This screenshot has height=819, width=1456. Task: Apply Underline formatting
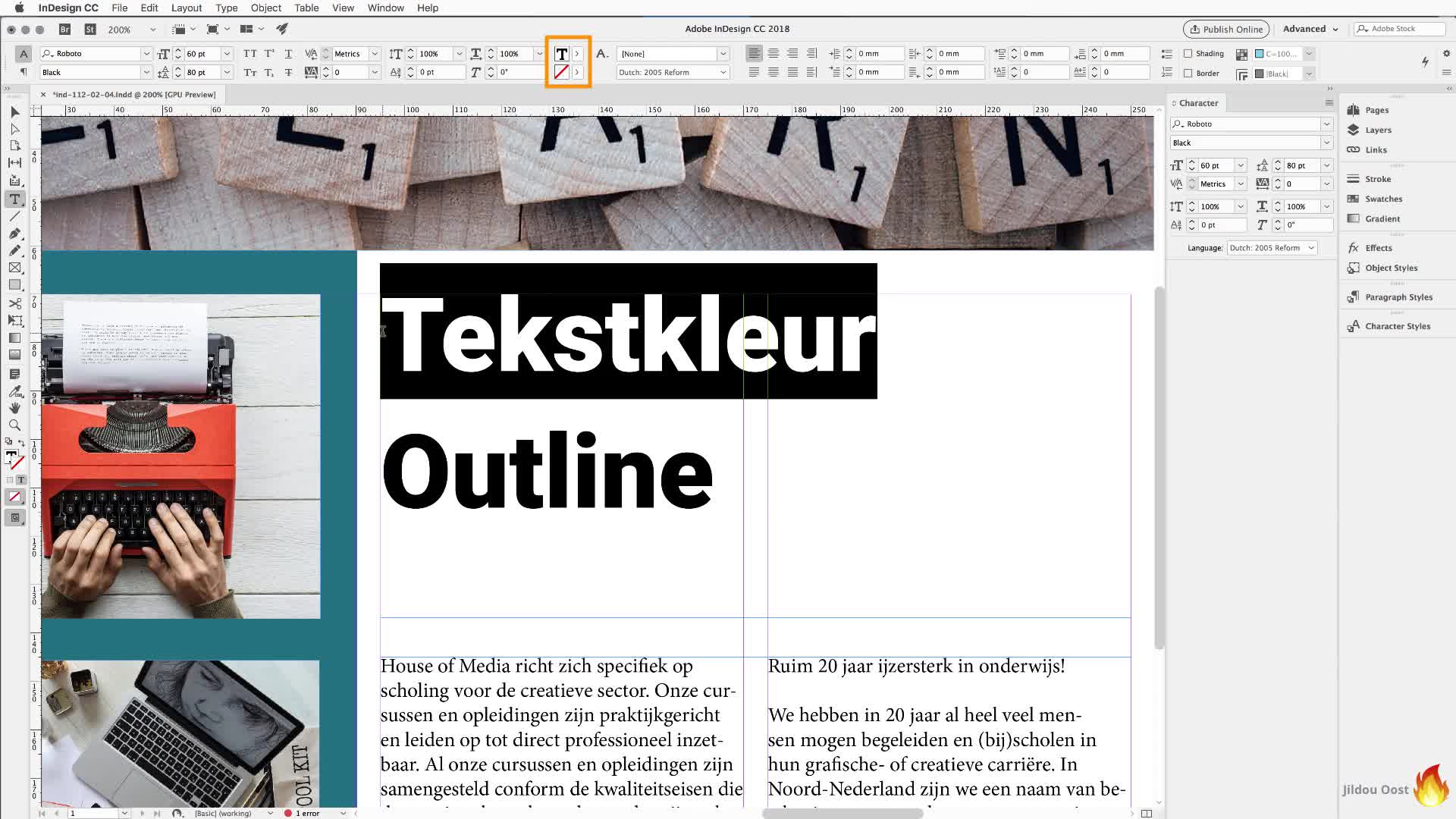(x=288, y=54)
